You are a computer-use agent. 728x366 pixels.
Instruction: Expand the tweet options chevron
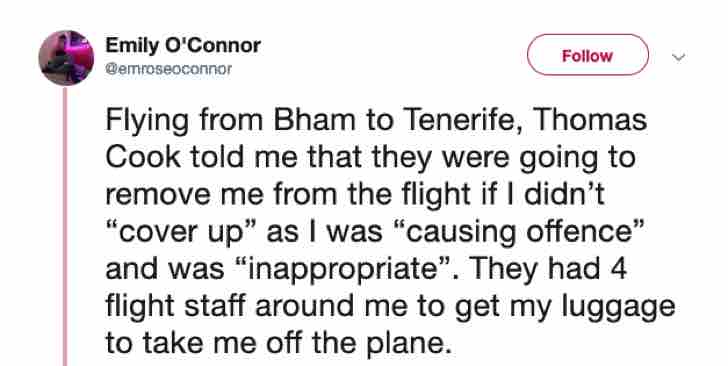(679, 58)
